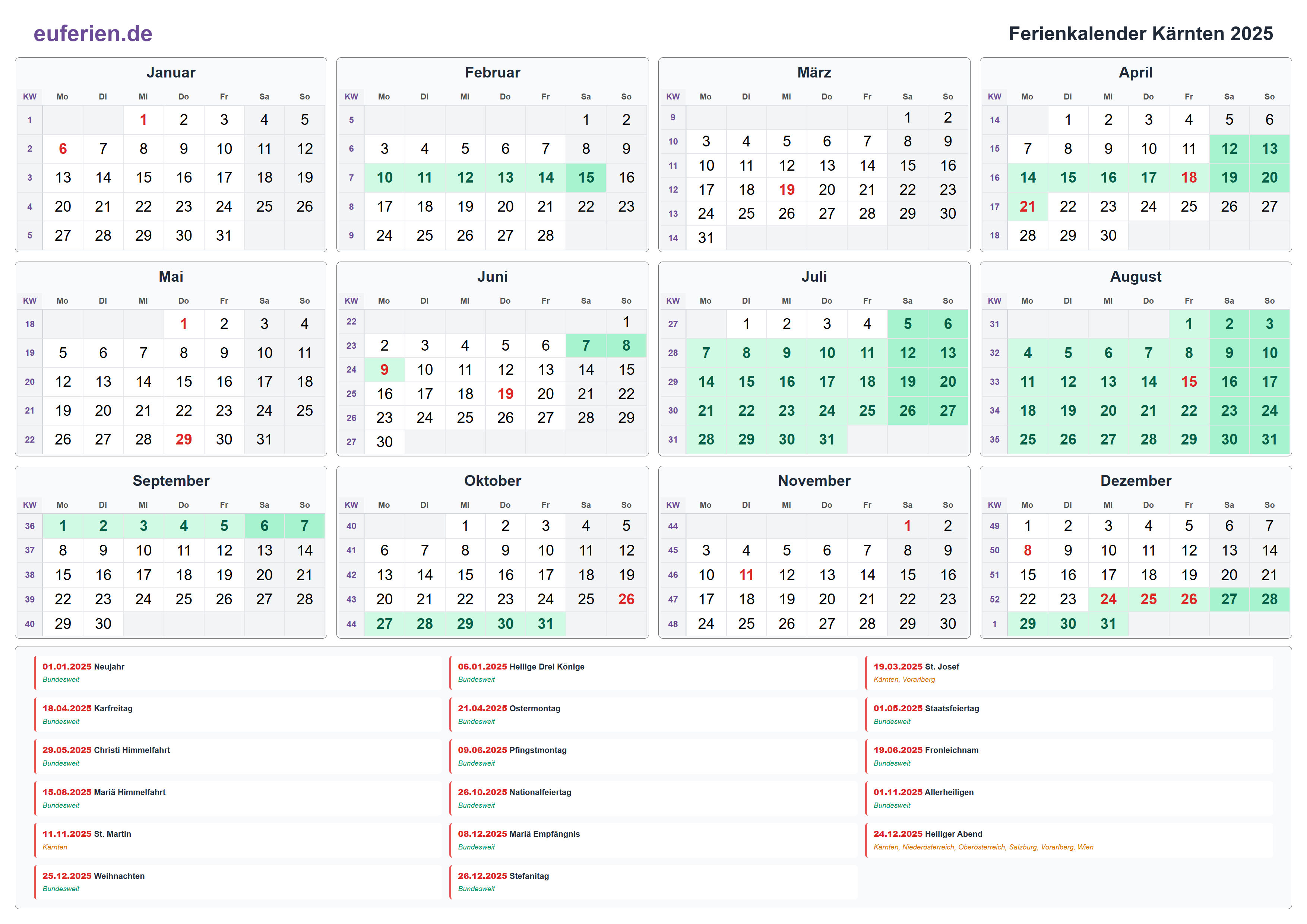1307x924 pixels.
Task: Select the Oktober month heading
Action: [x=493, y=481]
